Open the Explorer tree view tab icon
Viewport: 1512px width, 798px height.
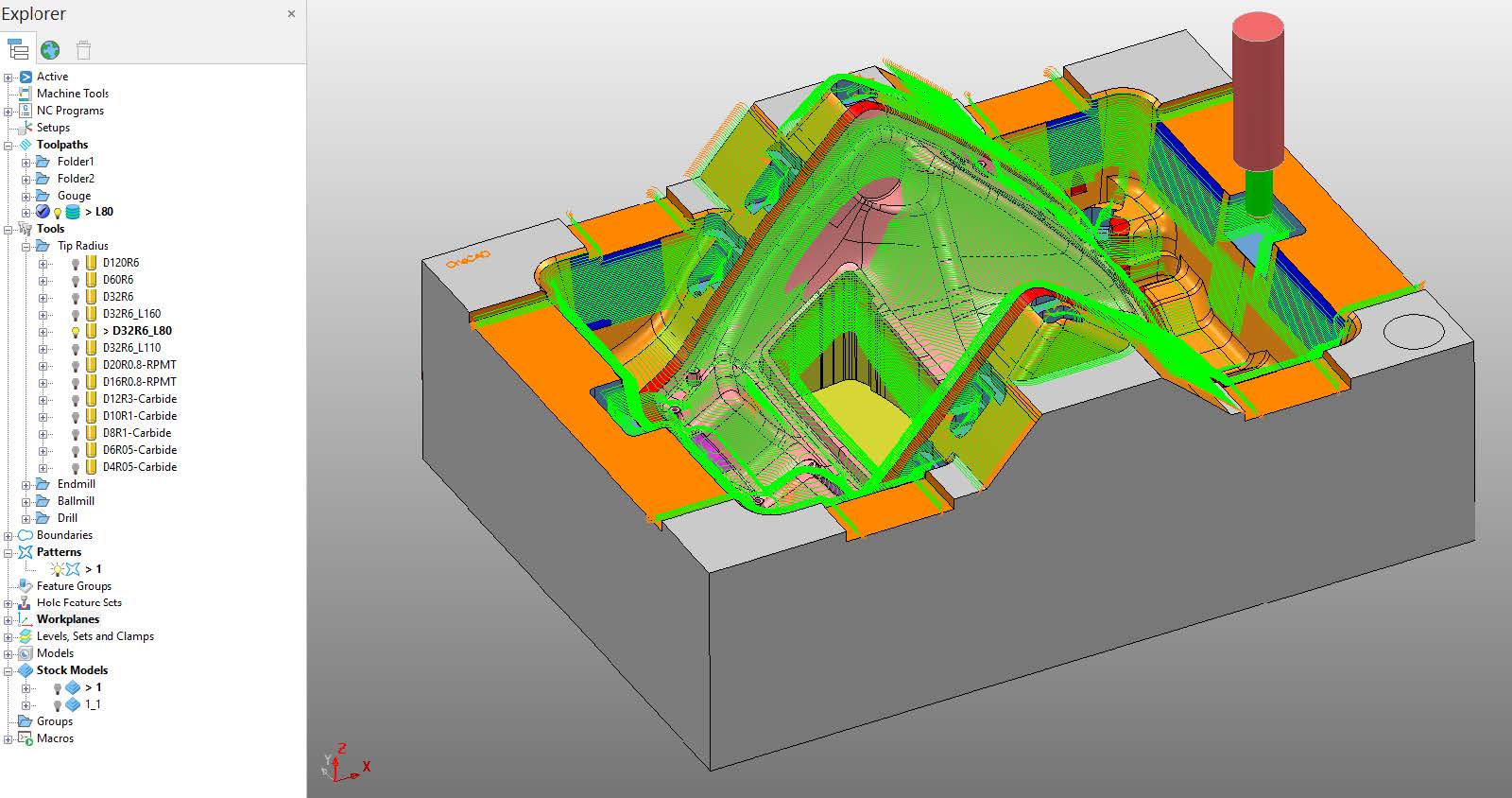[x=18, y=49]
